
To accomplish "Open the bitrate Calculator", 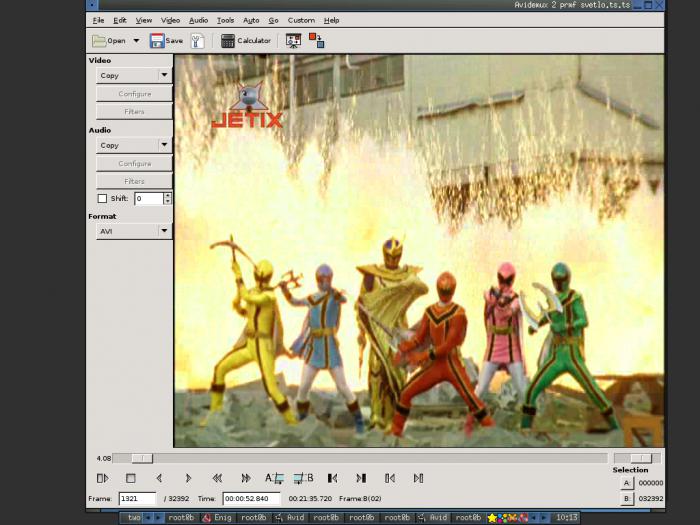I will click(246, 41).
